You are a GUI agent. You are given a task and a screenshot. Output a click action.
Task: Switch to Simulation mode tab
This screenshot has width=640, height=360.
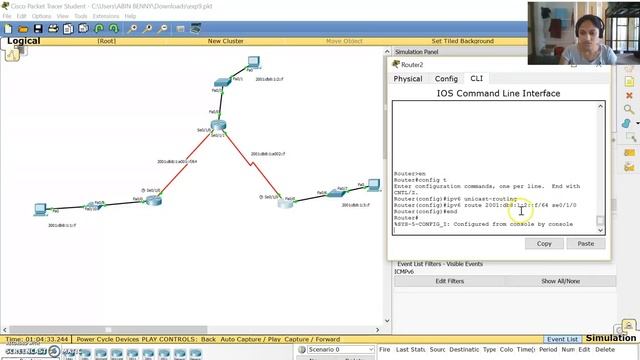click(611, 338)
